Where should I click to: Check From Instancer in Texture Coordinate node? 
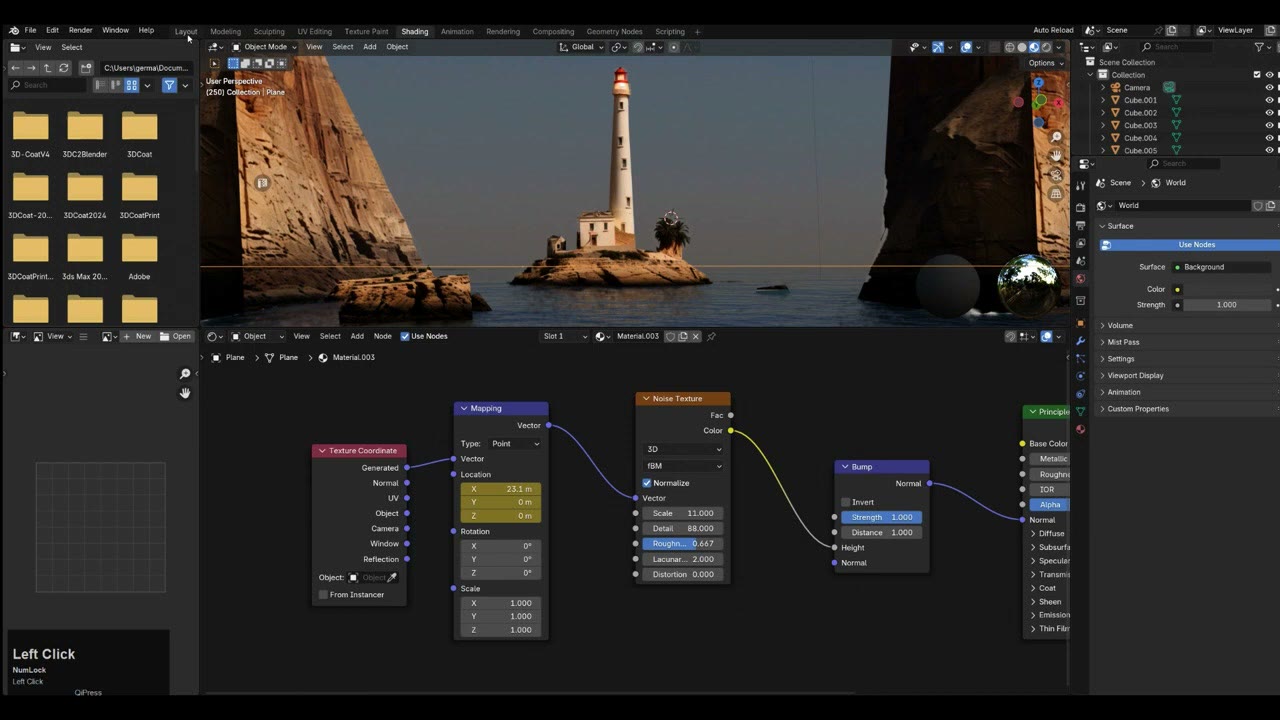323,594
